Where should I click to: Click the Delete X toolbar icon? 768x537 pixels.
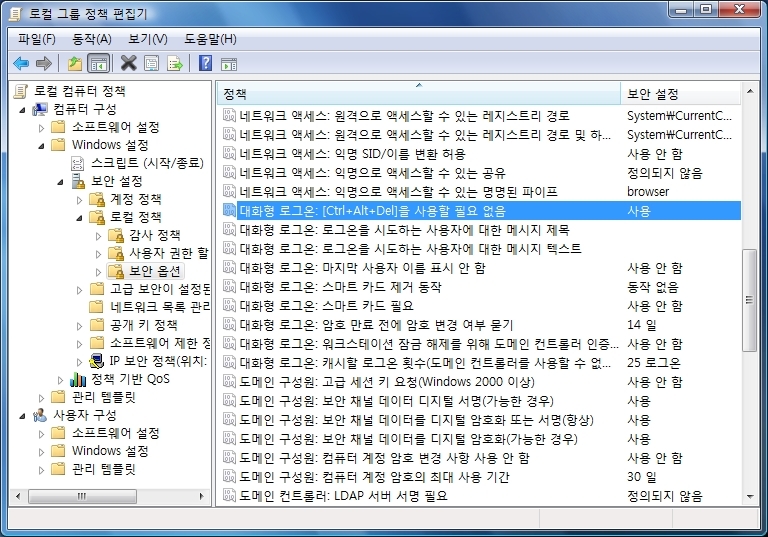pos(128,63)
